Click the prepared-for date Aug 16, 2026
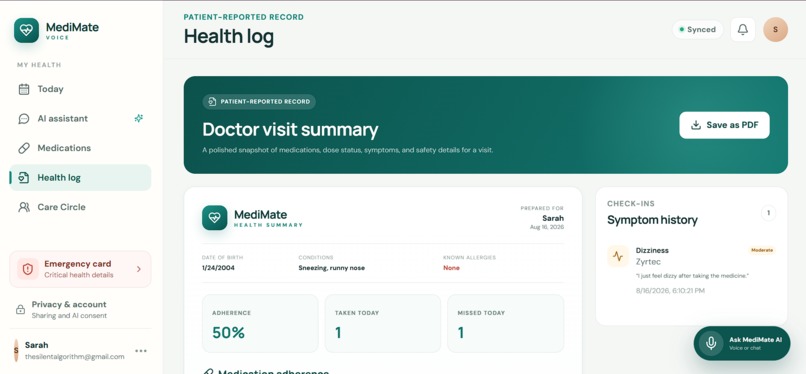This screenshot has height=374, width=806. 547,227
